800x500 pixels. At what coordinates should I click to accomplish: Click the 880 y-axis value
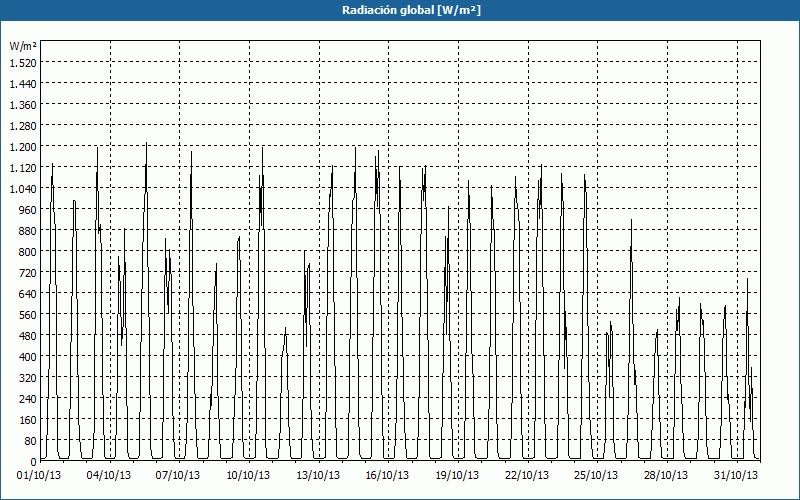coord(28,231)
